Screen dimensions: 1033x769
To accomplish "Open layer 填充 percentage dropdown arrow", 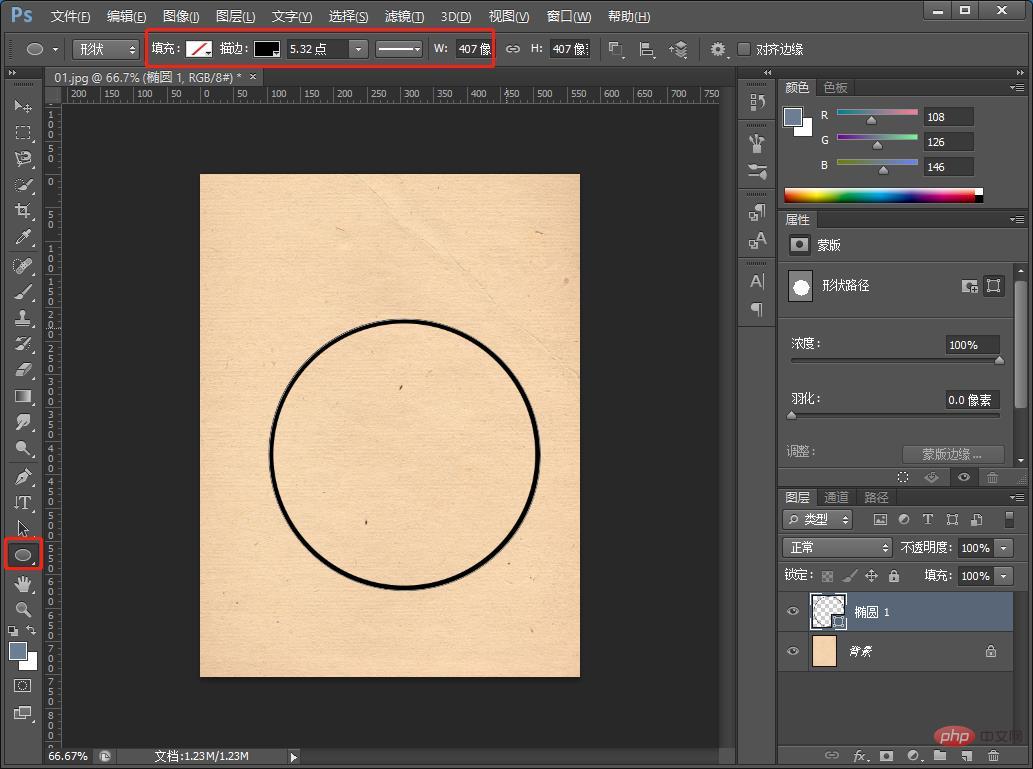I will [1003, 576].
